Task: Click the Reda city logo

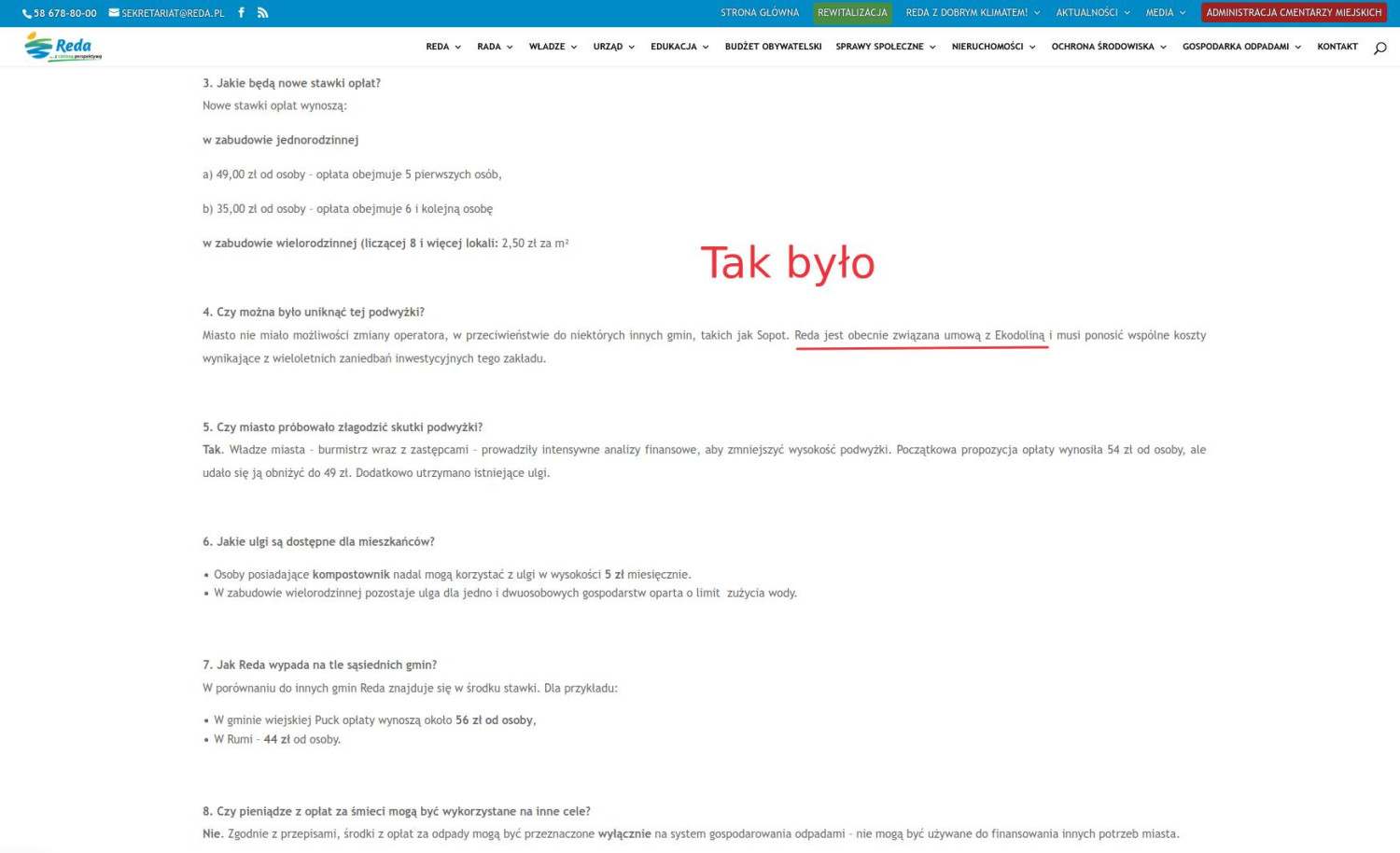Action: [63, 47]
